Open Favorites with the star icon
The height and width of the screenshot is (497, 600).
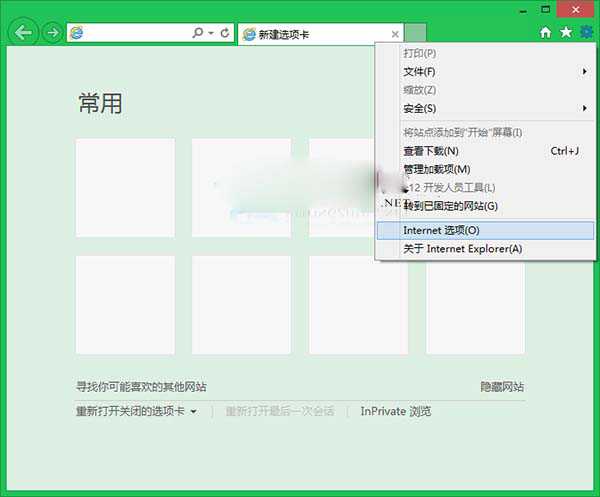[x=566, y=32]
